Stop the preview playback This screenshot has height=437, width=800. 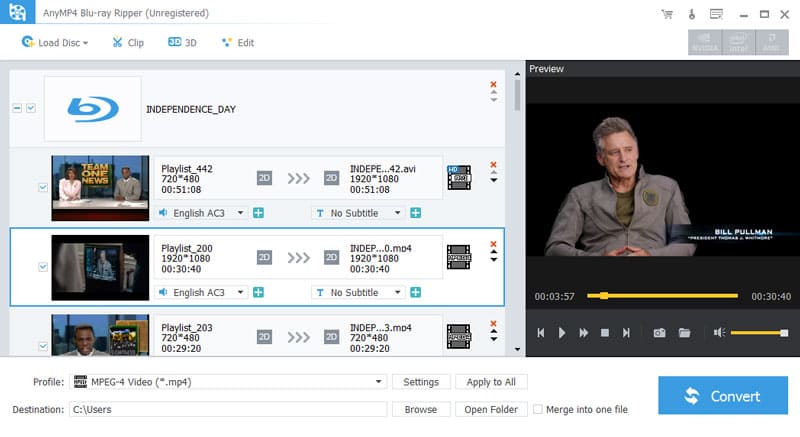click(605, 333)
